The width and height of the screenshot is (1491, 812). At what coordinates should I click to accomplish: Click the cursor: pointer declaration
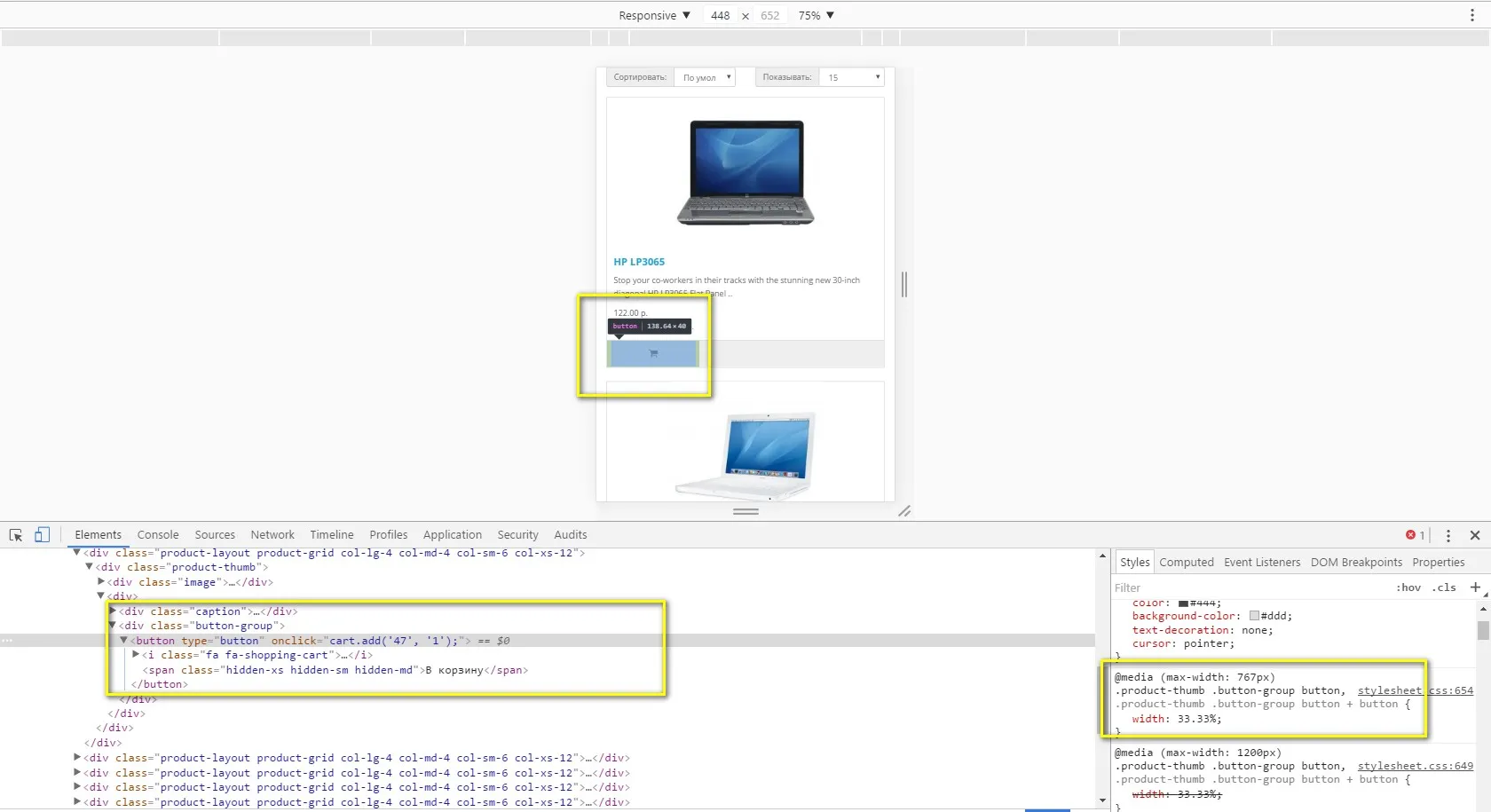pyautogui.click(x=1183, y=643)
